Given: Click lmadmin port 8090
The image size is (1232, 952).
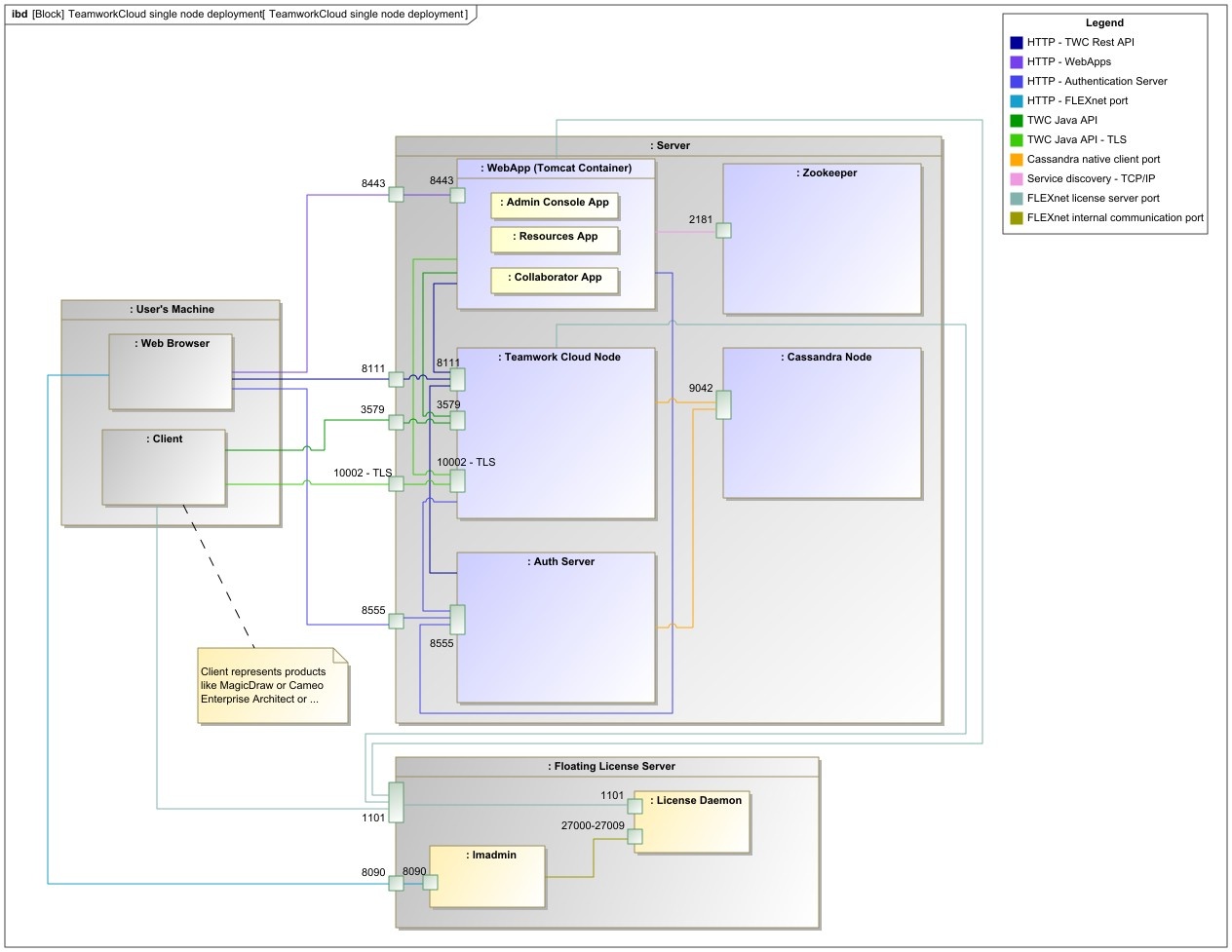Looking at the screenshot, I should (430, 883).
